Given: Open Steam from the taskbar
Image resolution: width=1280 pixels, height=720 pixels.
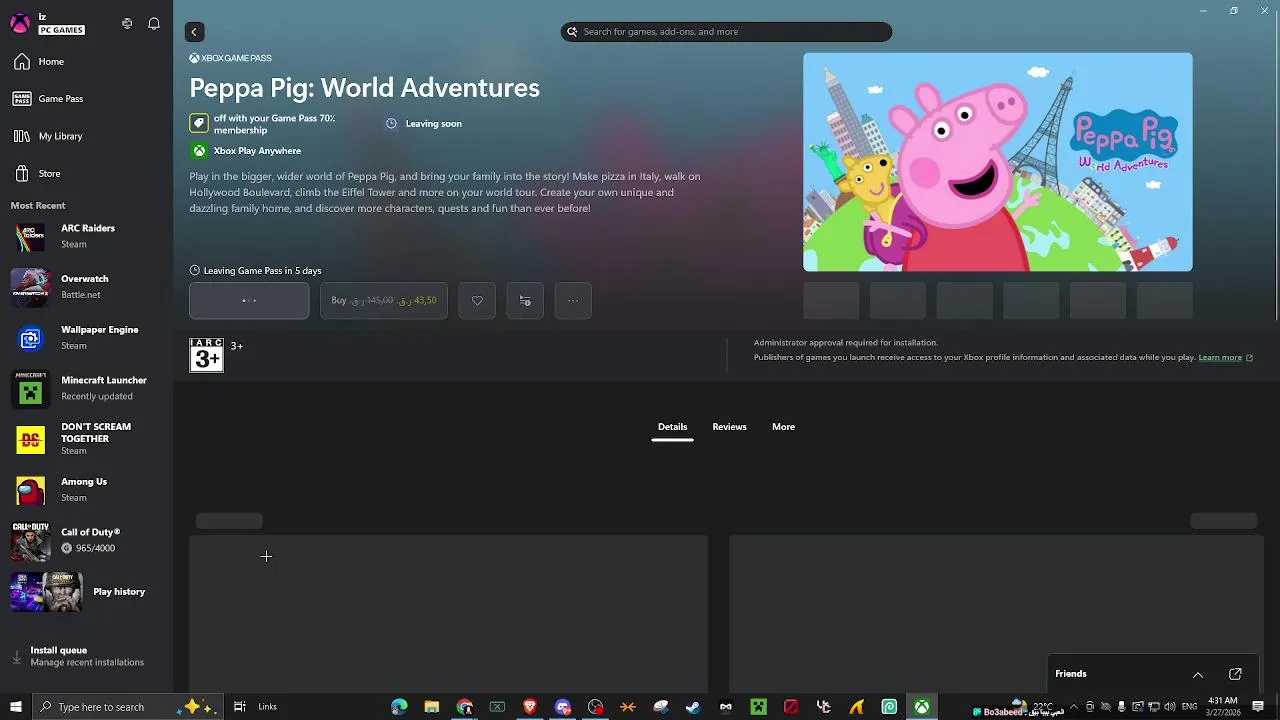Looking at the screenshot, I should (x=693, y=707).
